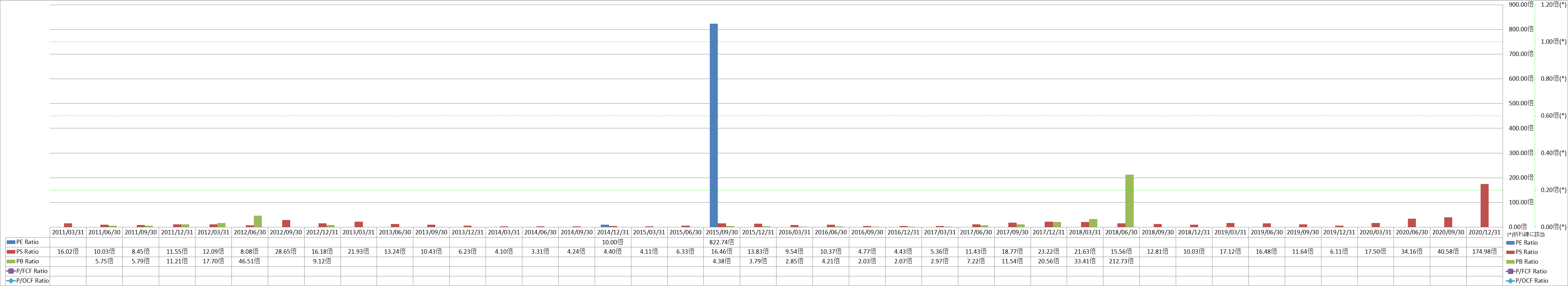Click the 34.16倍 PS Ratio cell
Screen dimensions: 1568x286
[x=1412, y=252]
